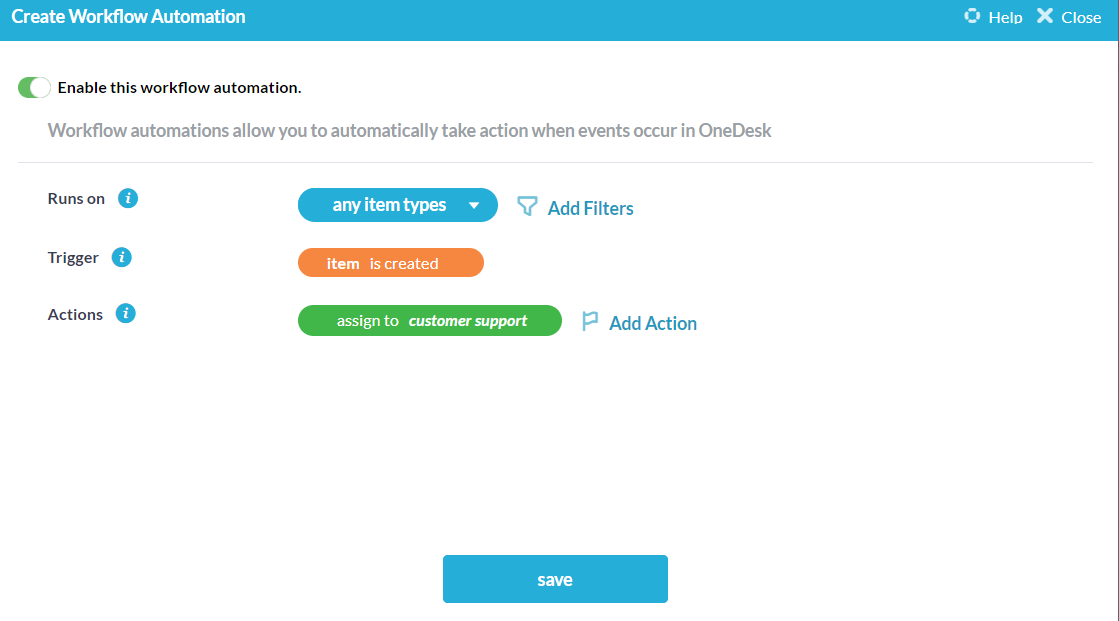Click the 'Add Action' link text
The width and height of the screenshot is (1119, 621).
pos(653,323)
